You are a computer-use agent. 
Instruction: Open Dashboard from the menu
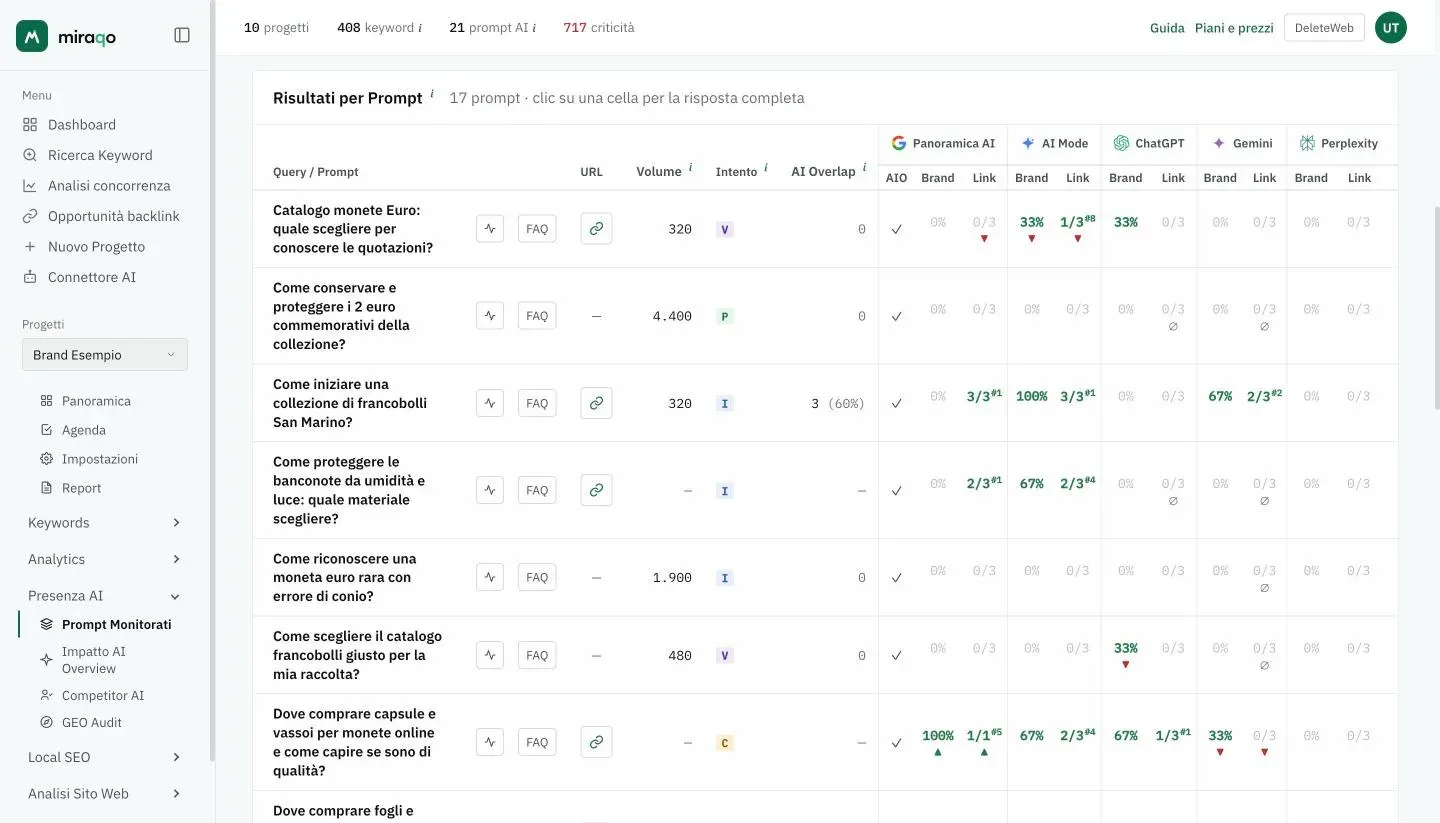click(x=82, y=125)
